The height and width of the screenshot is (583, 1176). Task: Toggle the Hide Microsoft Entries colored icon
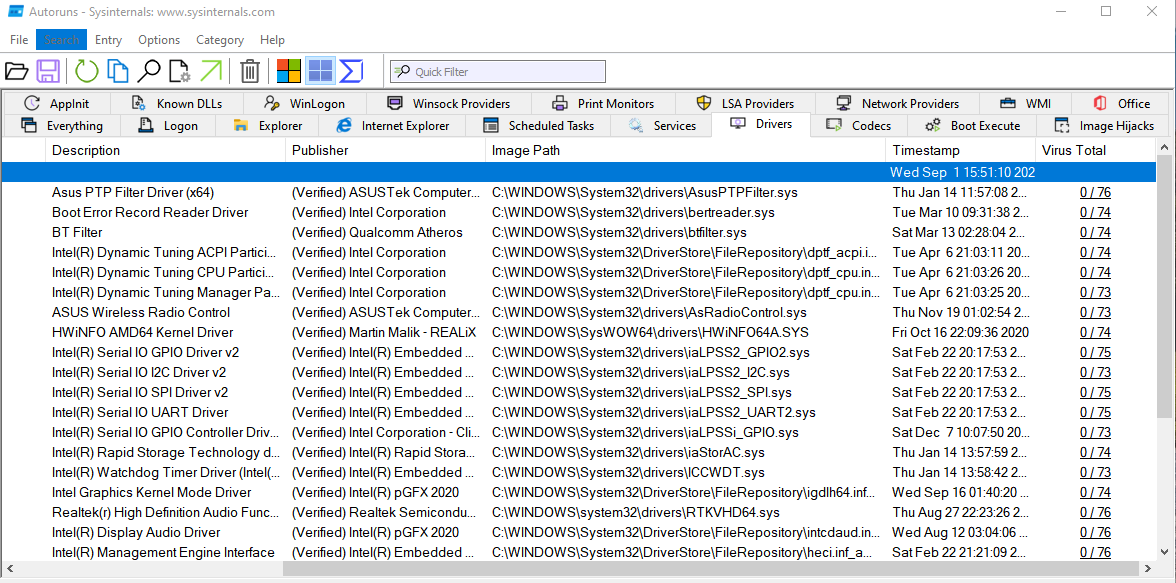coord(289,71)
